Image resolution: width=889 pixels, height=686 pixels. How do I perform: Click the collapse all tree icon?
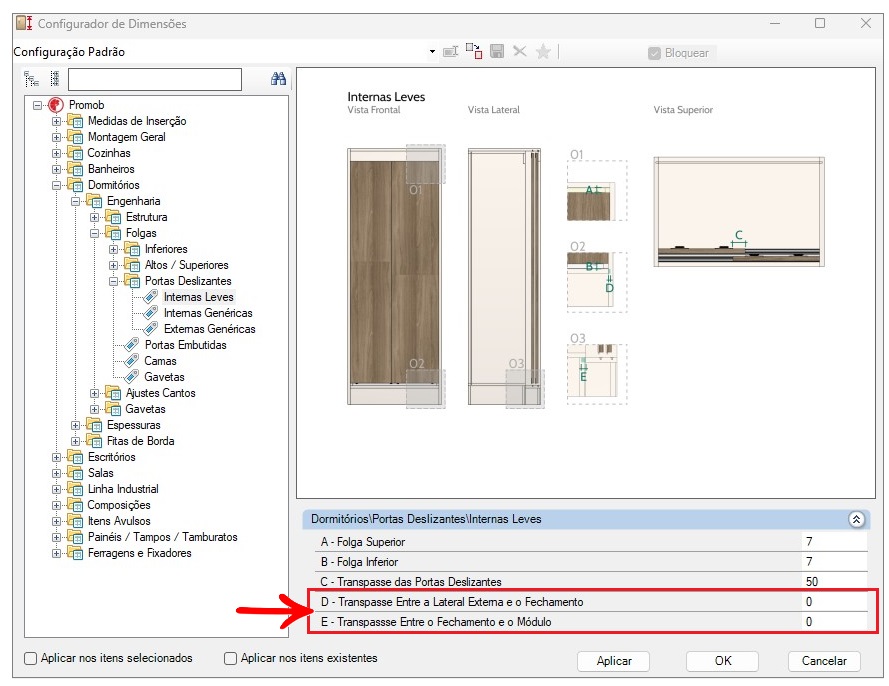54,80
